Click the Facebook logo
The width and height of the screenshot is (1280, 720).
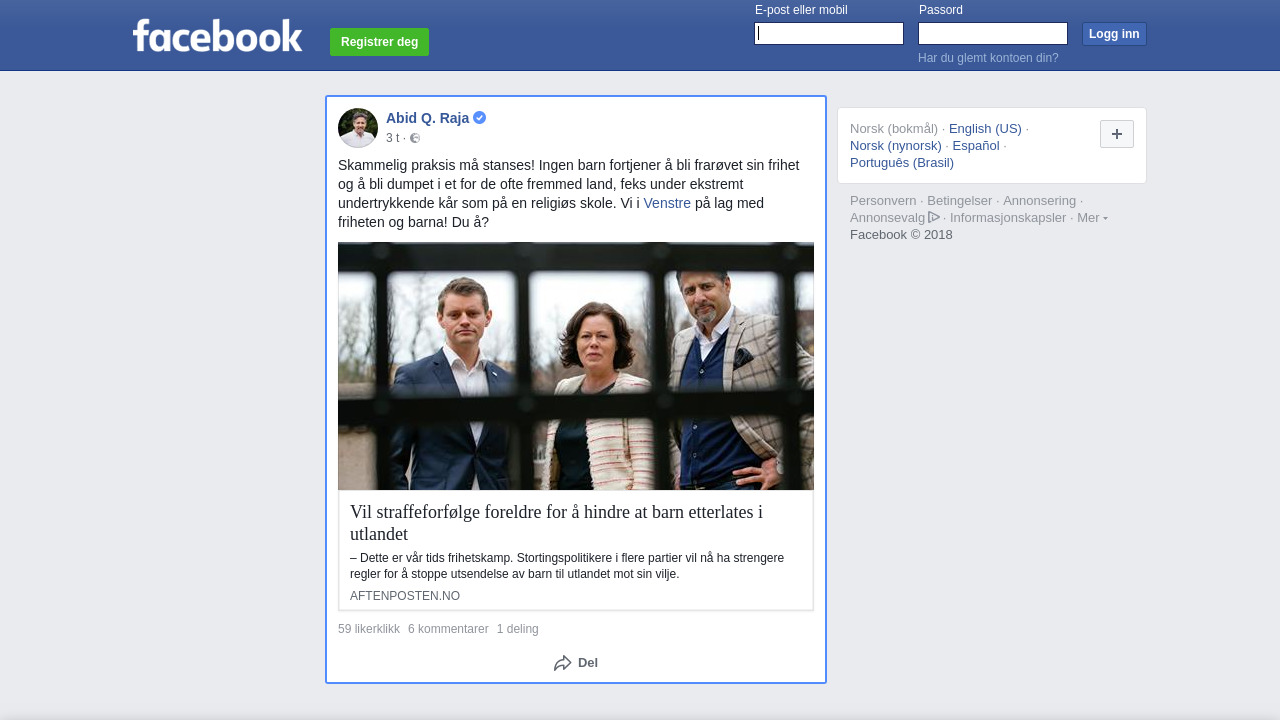click(217, 36)
